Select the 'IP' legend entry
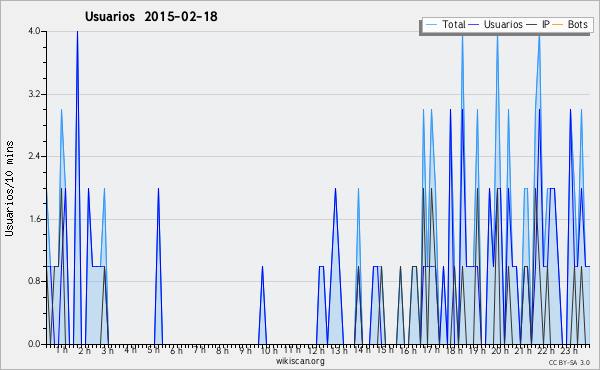Viewport: 600px width, 370px height. click(x=538, y=24)
